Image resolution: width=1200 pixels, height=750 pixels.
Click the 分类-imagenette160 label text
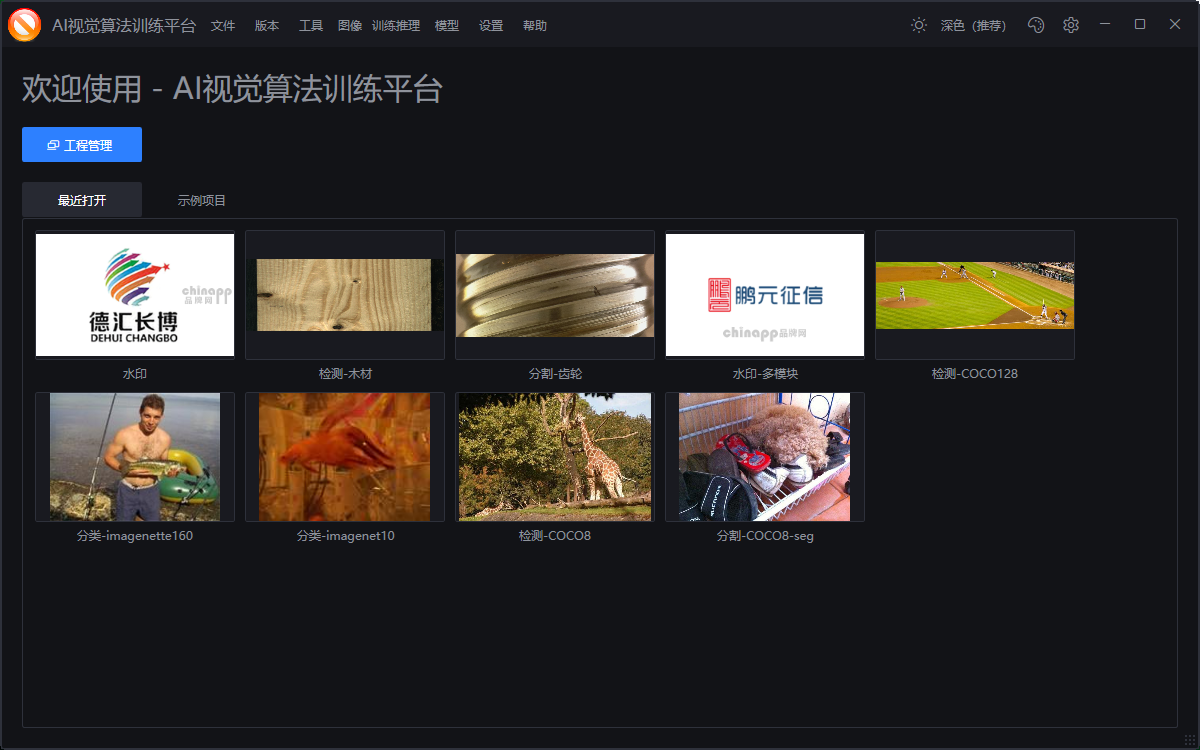coord(135,536)
